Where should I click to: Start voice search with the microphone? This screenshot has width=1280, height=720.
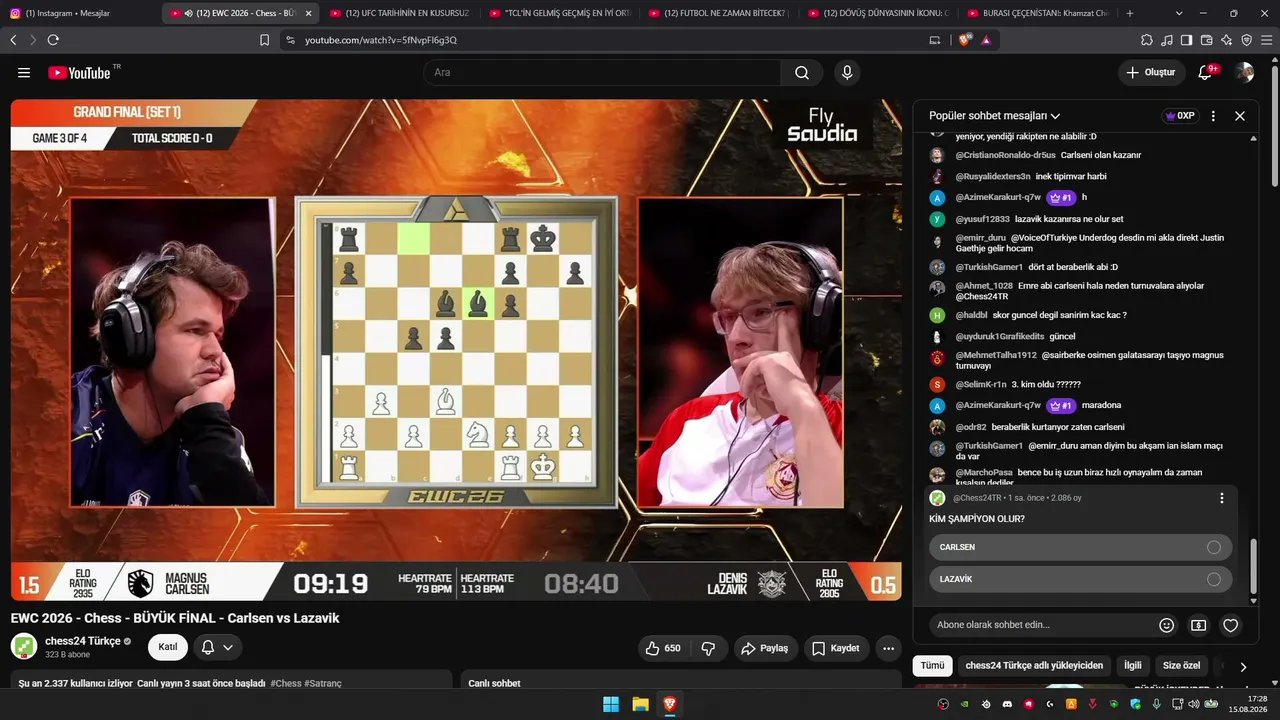[847, 72]
